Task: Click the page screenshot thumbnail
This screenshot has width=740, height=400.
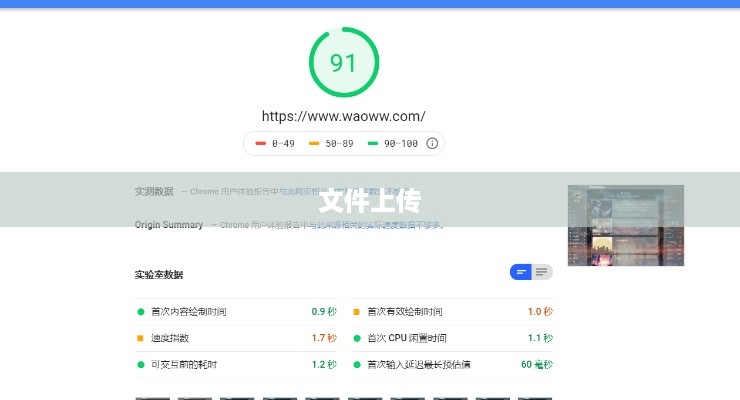Action: [x=626, y=225]
